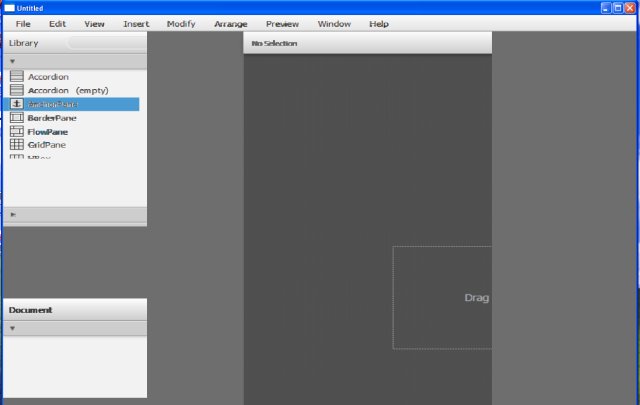Image resolution: width=640 pixels, height=405 pixels.
Task: Expand the collapsed Library section below list
Action: (x=13, y=214)
